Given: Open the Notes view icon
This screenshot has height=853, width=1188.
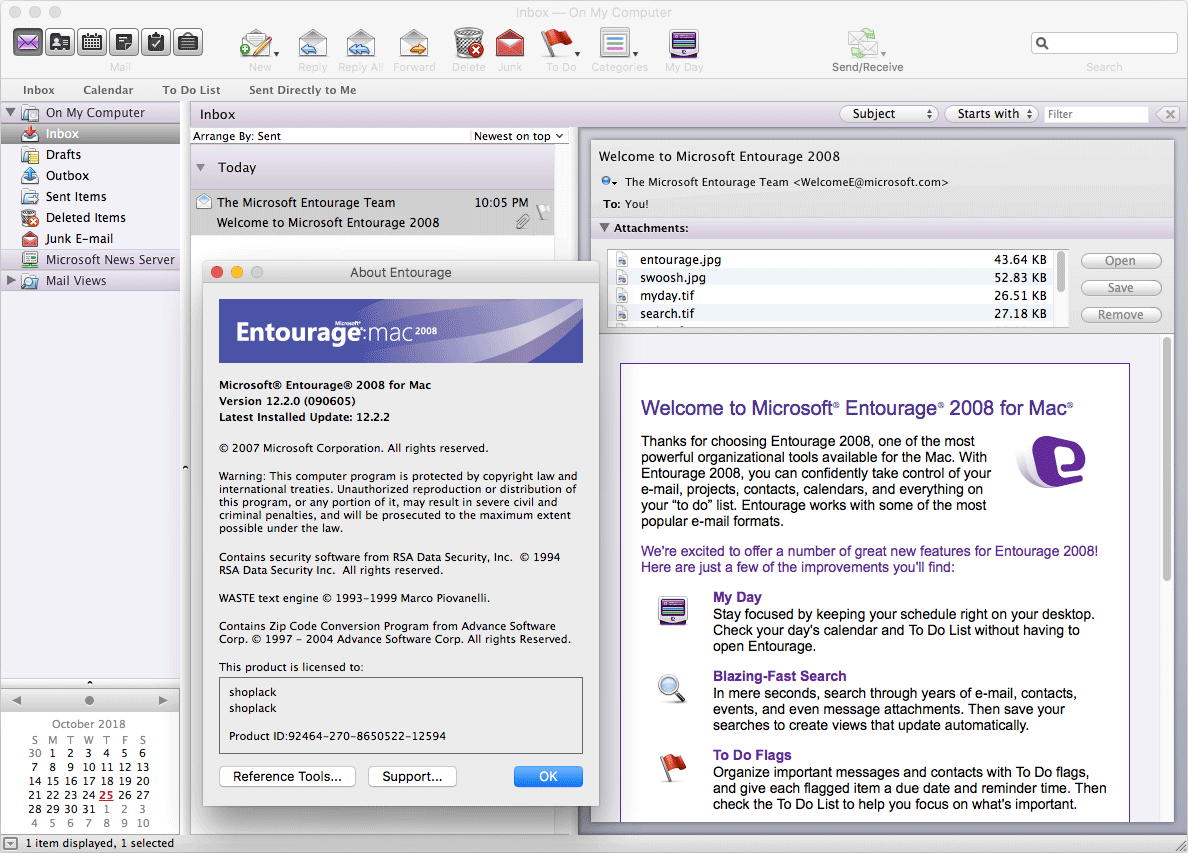Looking at the screenshot, I should [x=123, y=42].
